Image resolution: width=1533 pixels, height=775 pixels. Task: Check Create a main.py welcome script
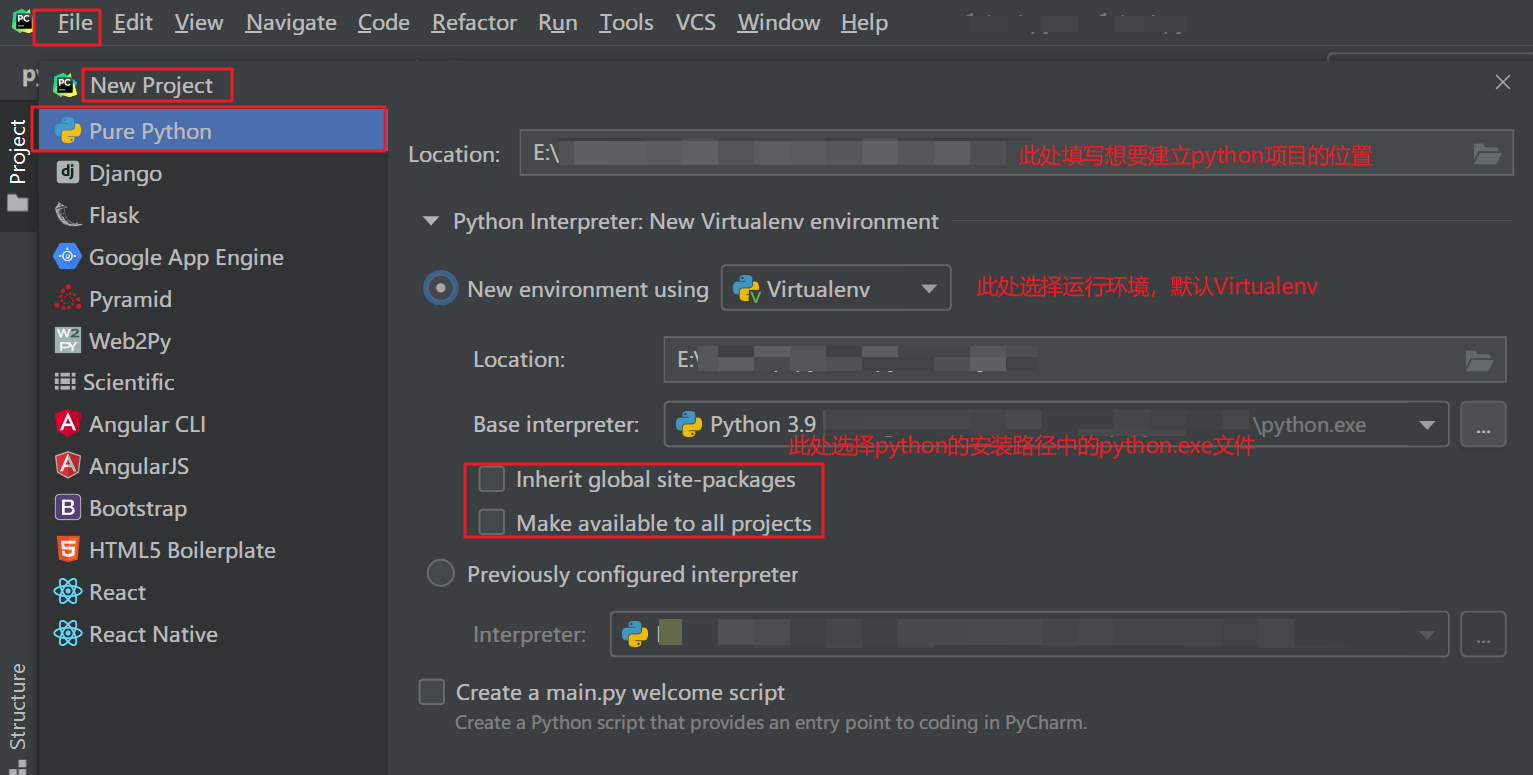pyautogui.click(x=431, y=692)
